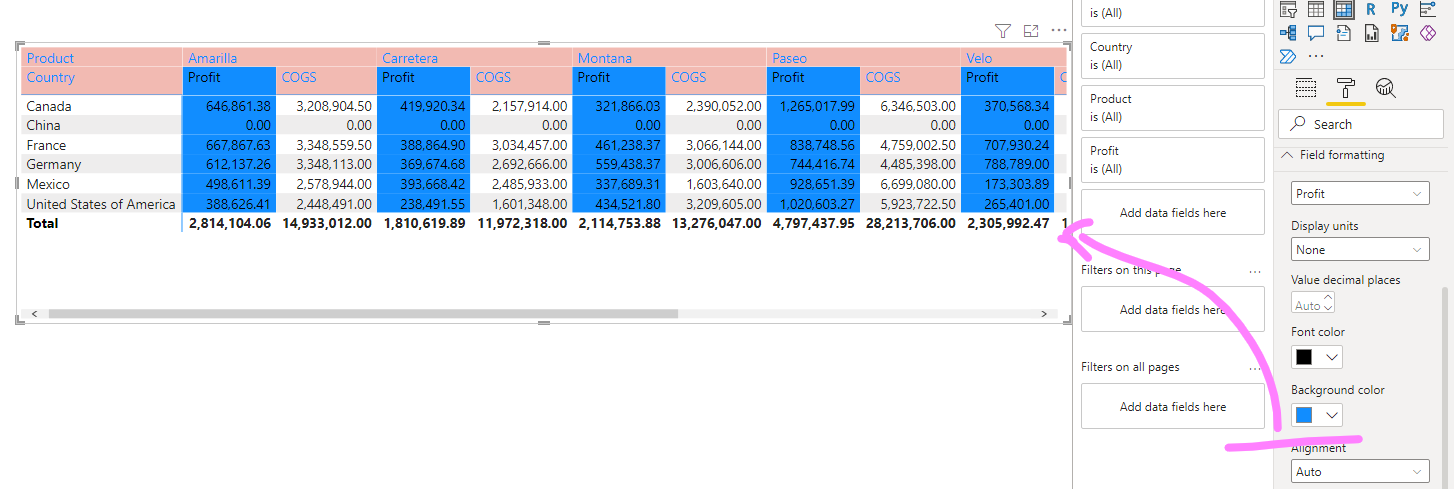Select the Slicer visual icon
1454x489 pixels.
tap(1289, 10)
